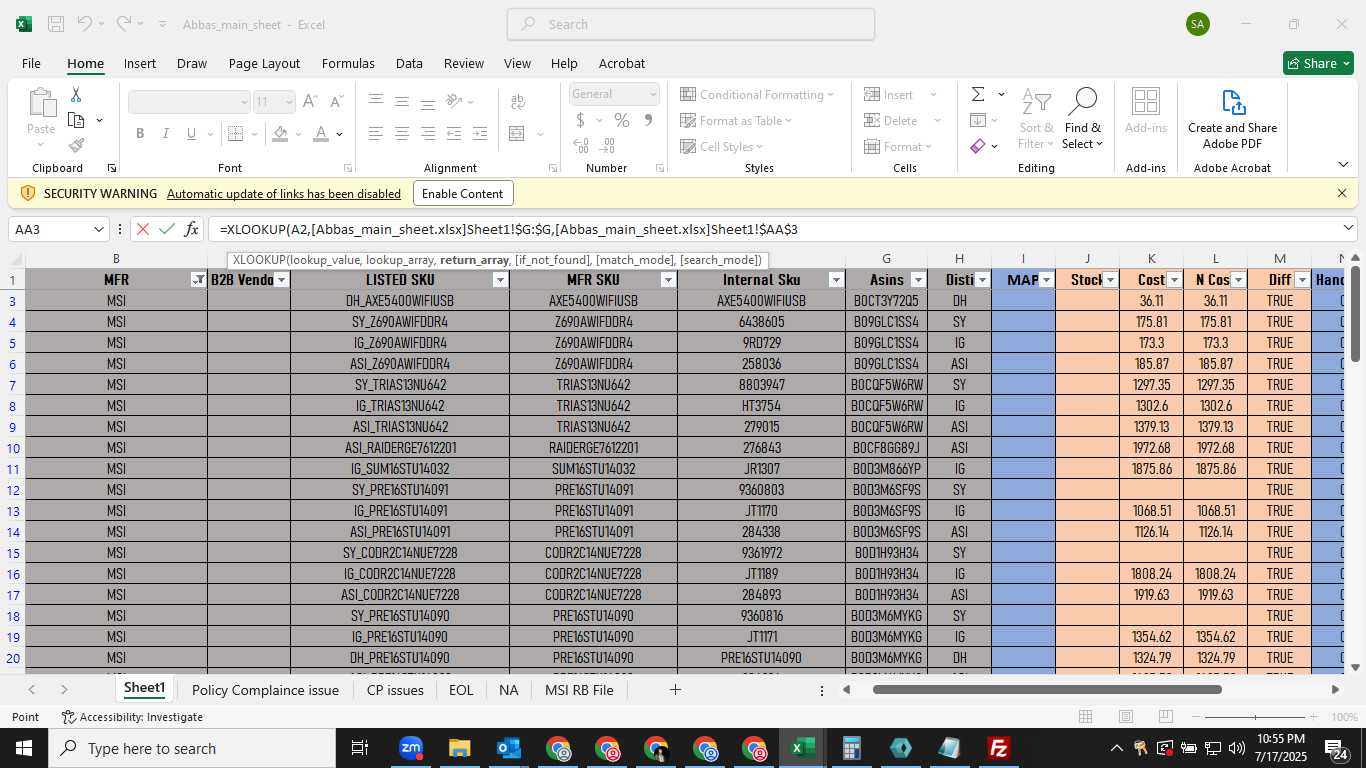Select the EOL sheet tab
This screenshot has width=1366, height=768.
coord(461,690)
